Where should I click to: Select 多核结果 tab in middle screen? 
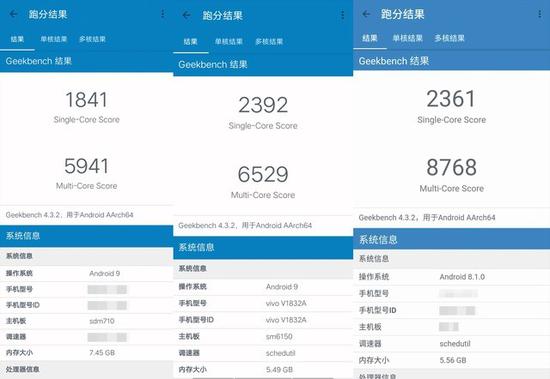coord(269,41)
